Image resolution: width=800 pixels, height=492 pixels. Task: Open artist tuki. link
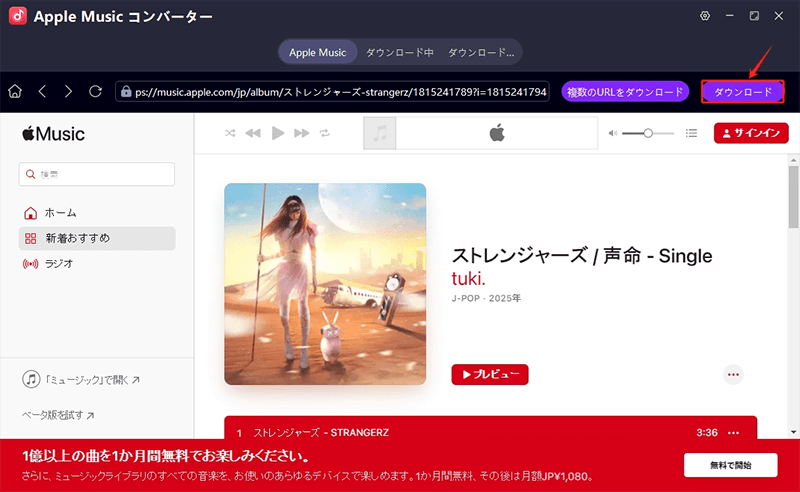(468, 279)
